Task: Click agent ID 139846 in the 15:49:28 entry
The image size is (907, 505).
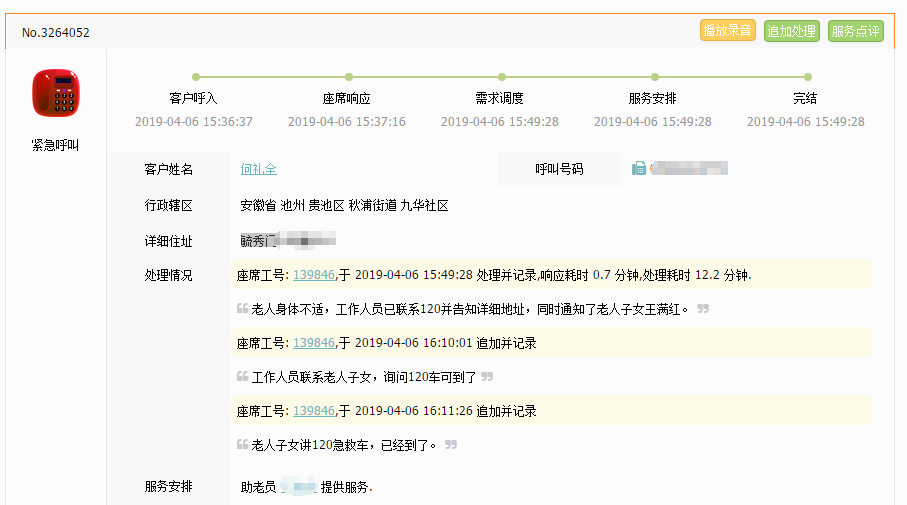Action: pyautogui.click(x=313, y=275)
